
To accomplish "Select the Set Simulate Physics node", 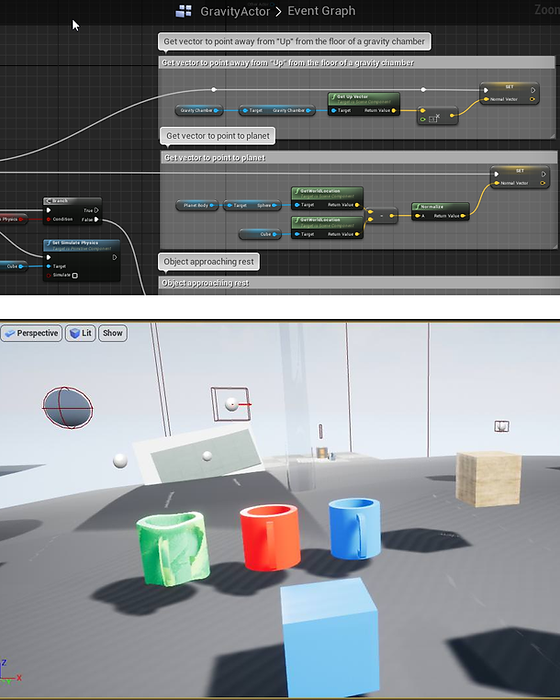I will (x=81, y=260).
